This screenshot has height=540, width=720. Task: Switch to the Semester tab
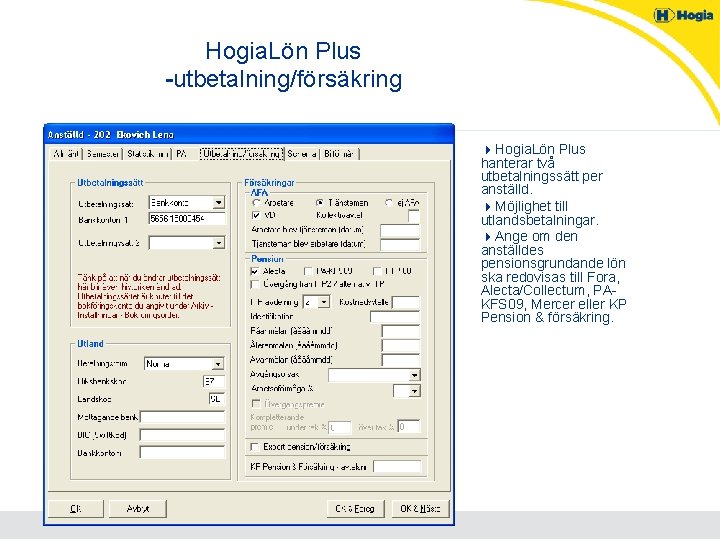coord(102,154)
